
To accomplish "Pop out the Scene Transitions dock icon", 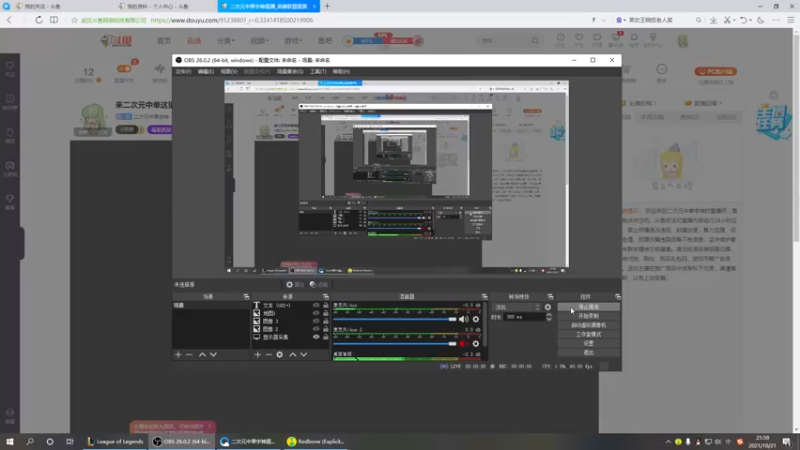I will pyautogui.click(x=550, y=296).
